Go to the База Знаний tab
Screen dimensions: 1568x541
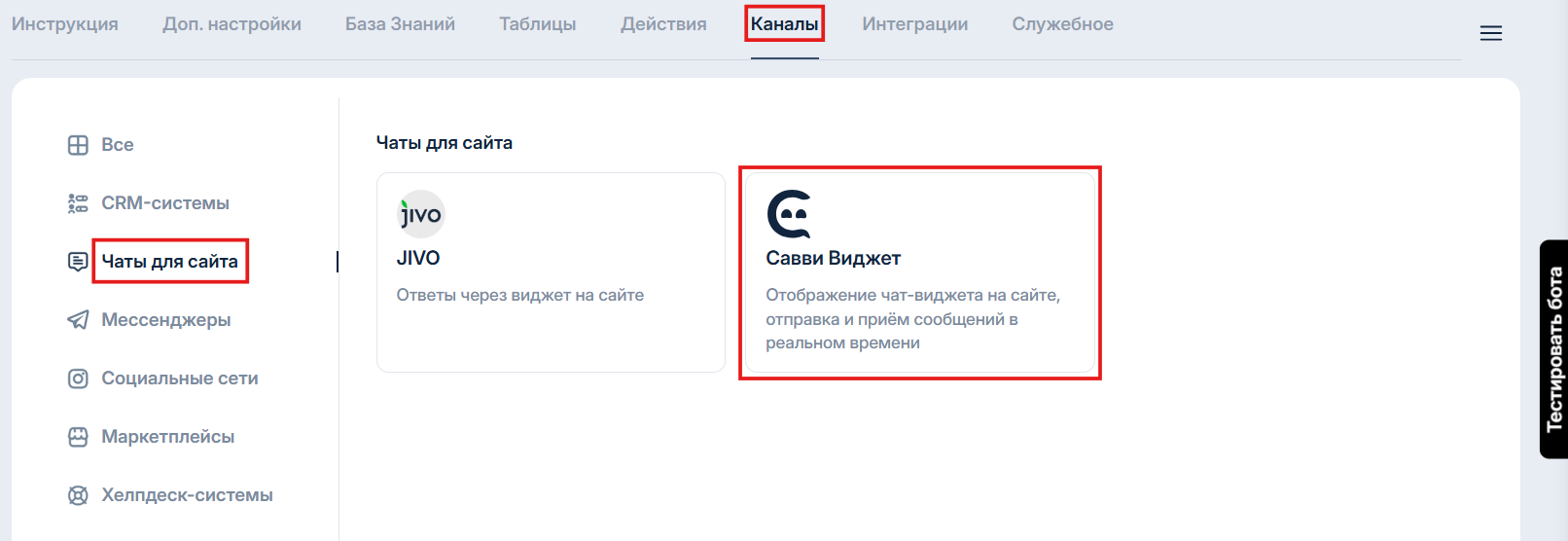coord(400,24)
